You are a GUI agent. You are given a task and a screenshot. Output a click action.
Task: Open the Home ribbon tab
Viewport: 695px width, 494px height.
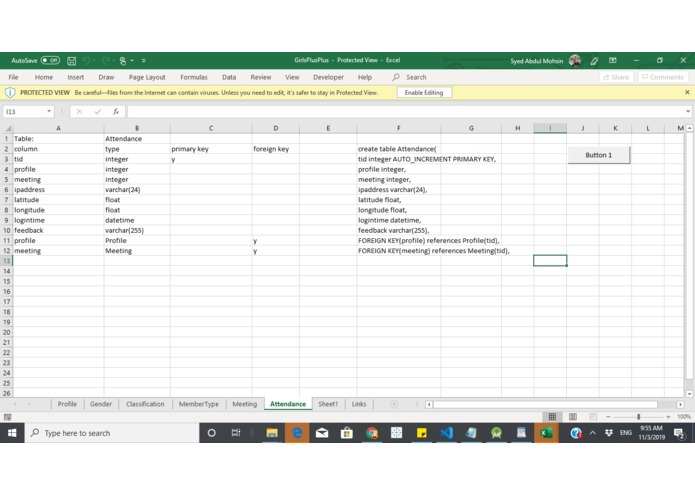point(43,77)
